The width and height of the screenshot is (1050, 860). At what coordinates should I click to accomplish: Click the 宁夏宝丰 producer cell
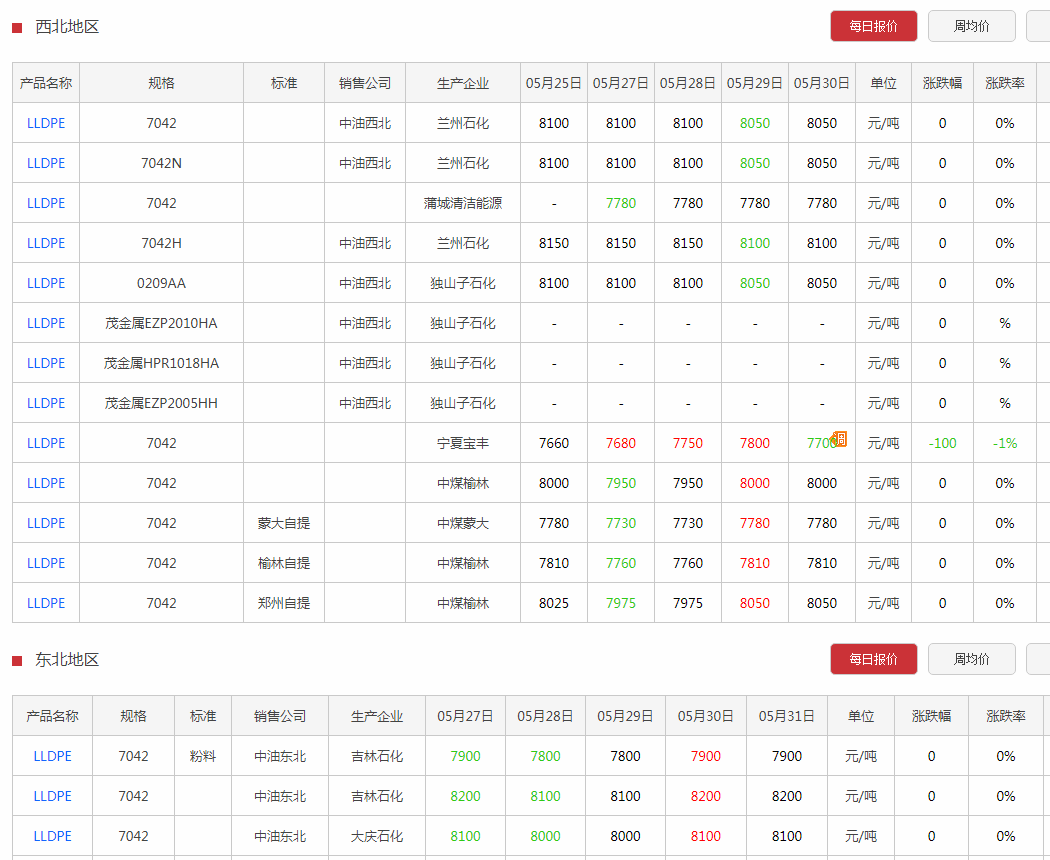[x=463, y=443]
